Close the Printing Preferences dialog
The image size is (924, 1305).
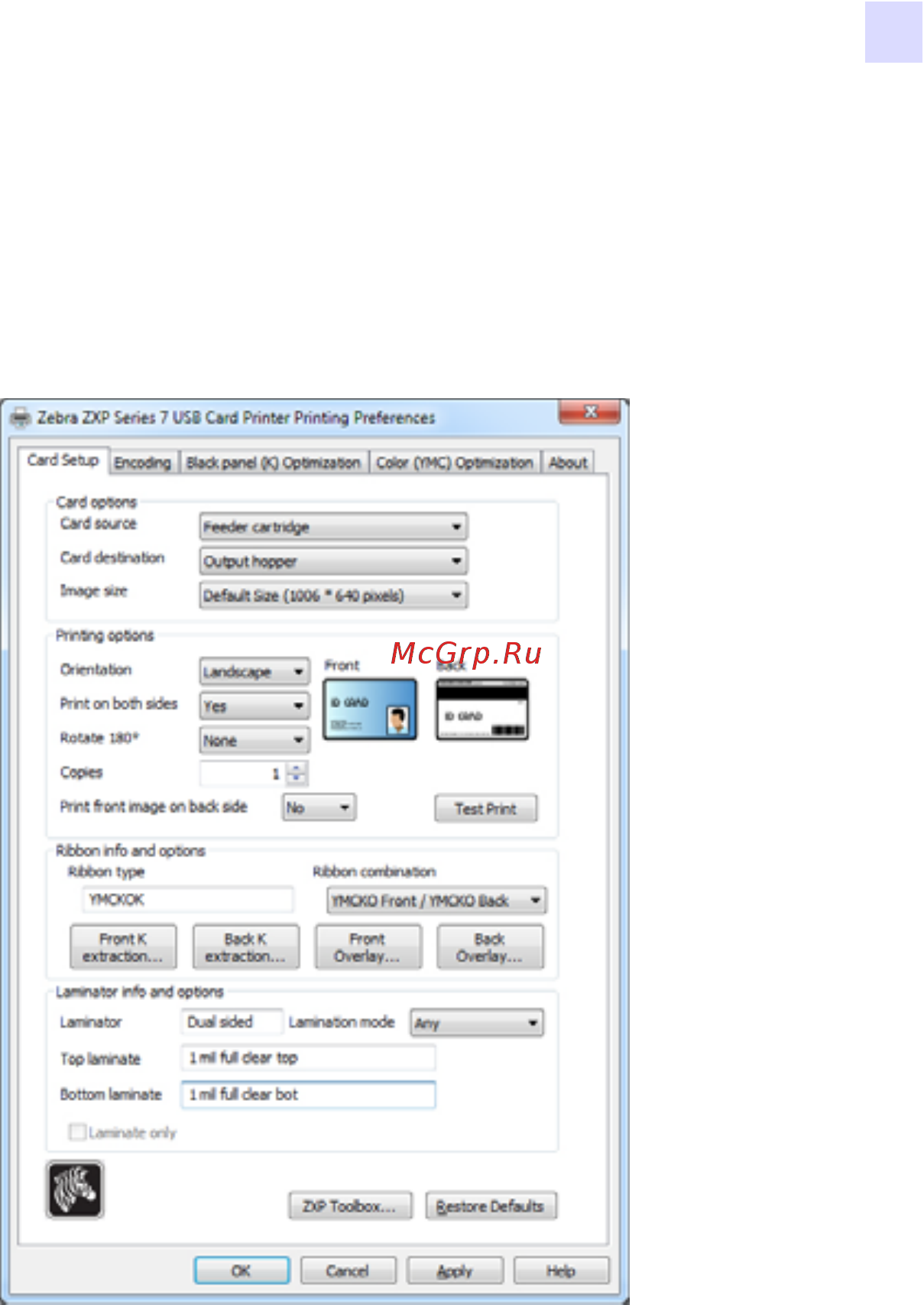(589, 411)
